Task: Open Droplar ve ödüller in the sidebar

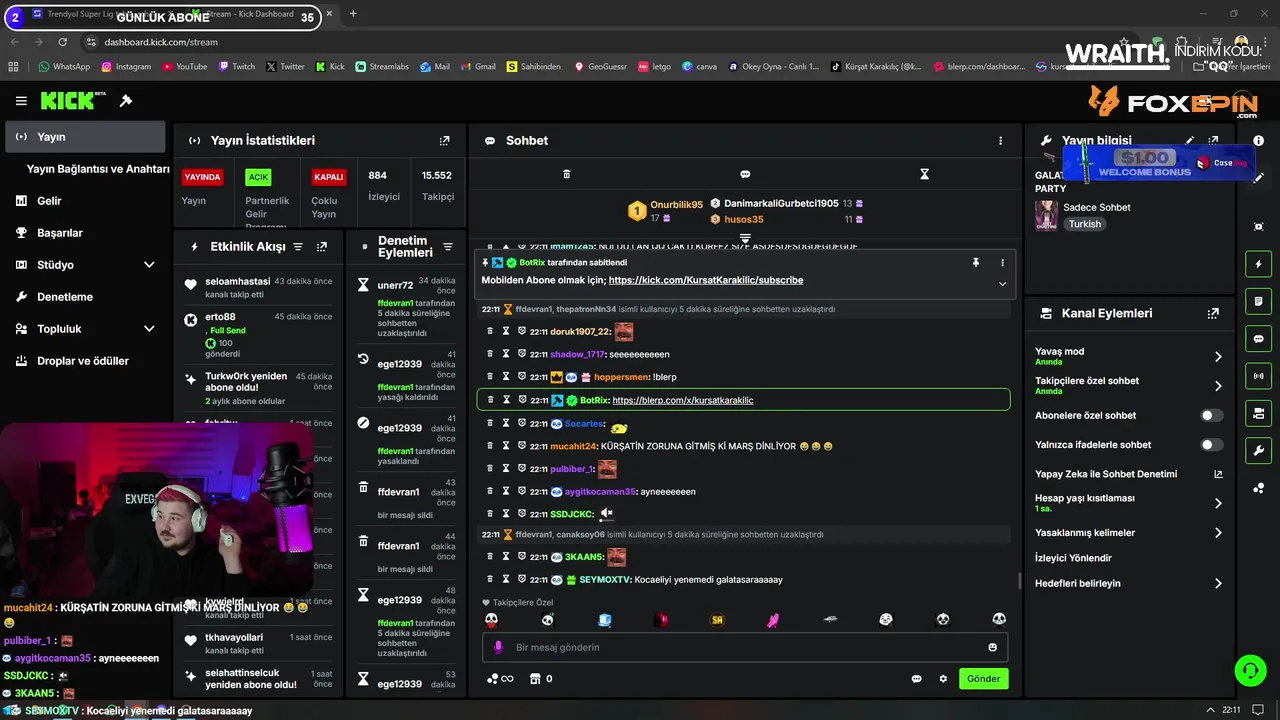Action: (85, 361)
